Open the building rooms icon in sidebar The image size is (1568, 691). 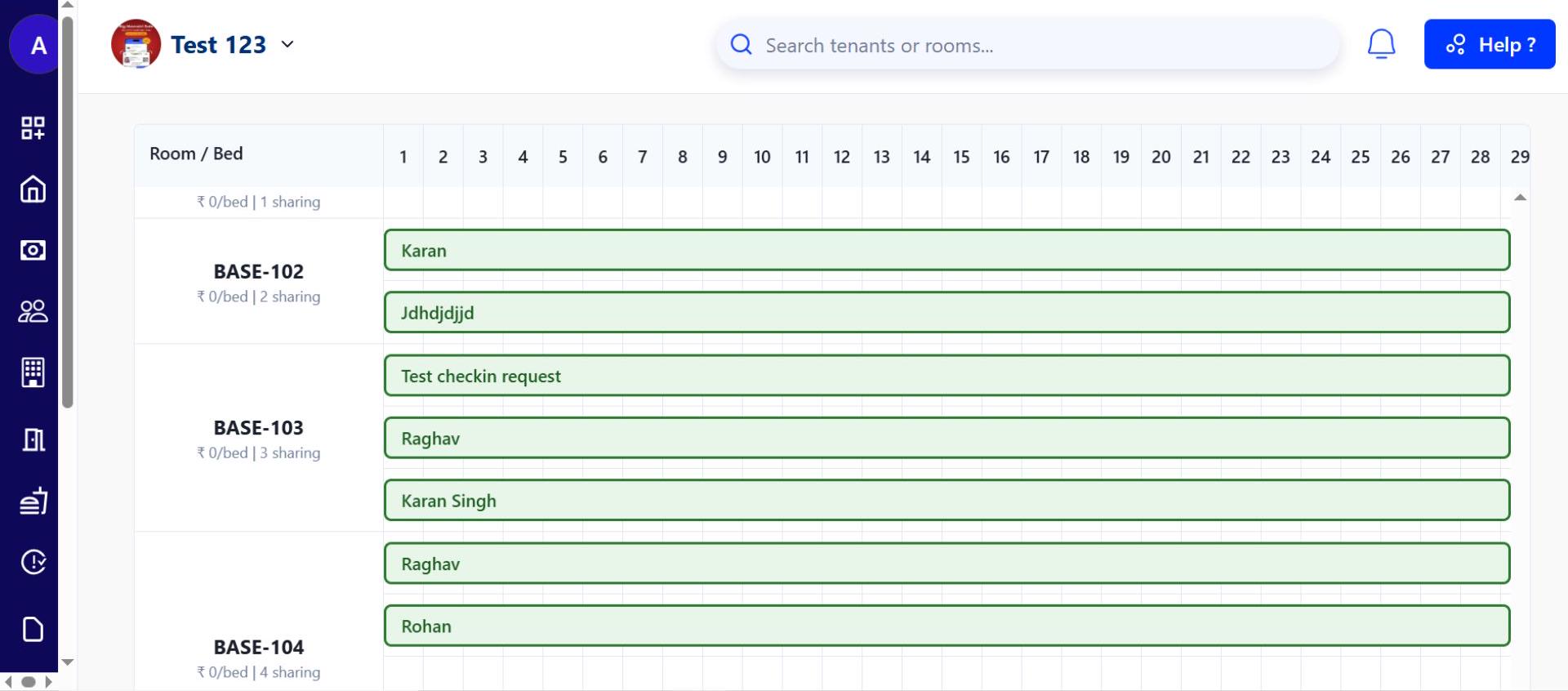33,372
